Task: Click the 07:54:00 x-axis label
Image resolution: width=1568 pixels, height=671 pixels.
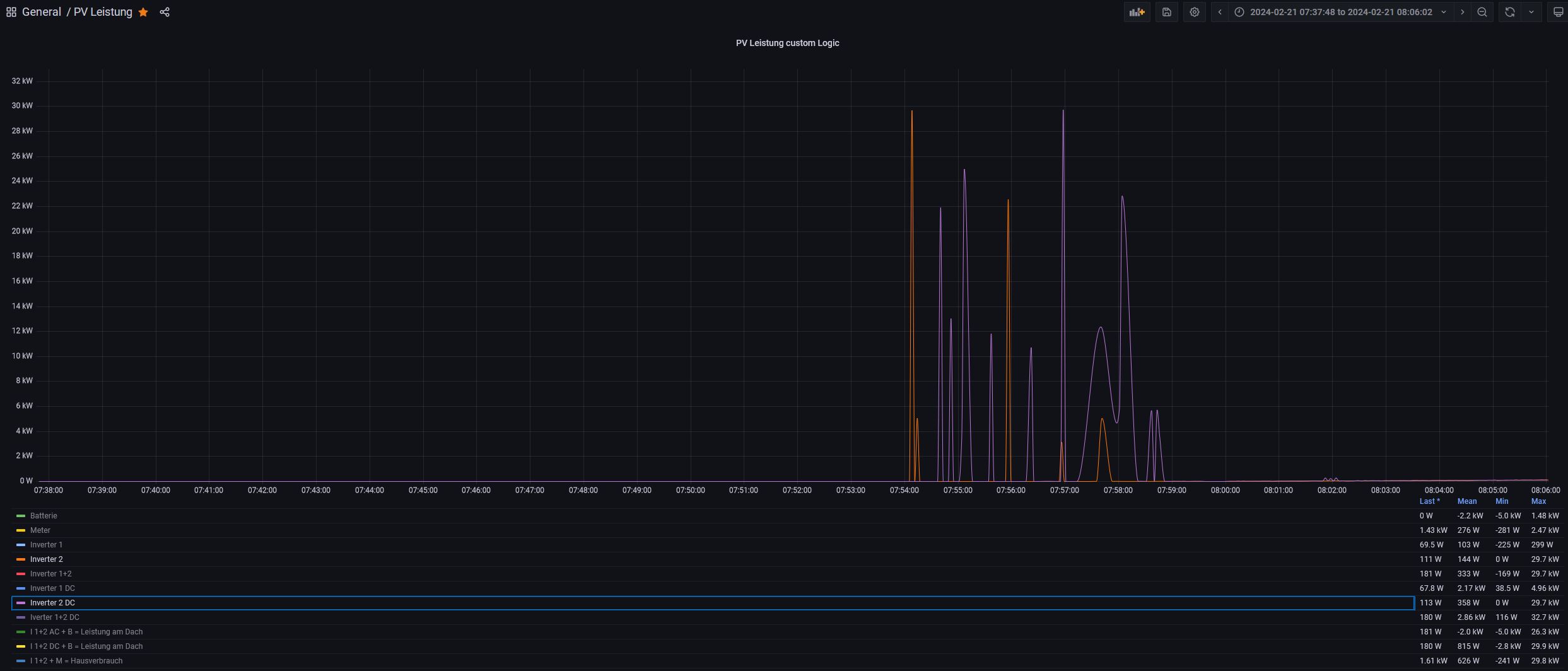Action: click(x=904, y=490)
